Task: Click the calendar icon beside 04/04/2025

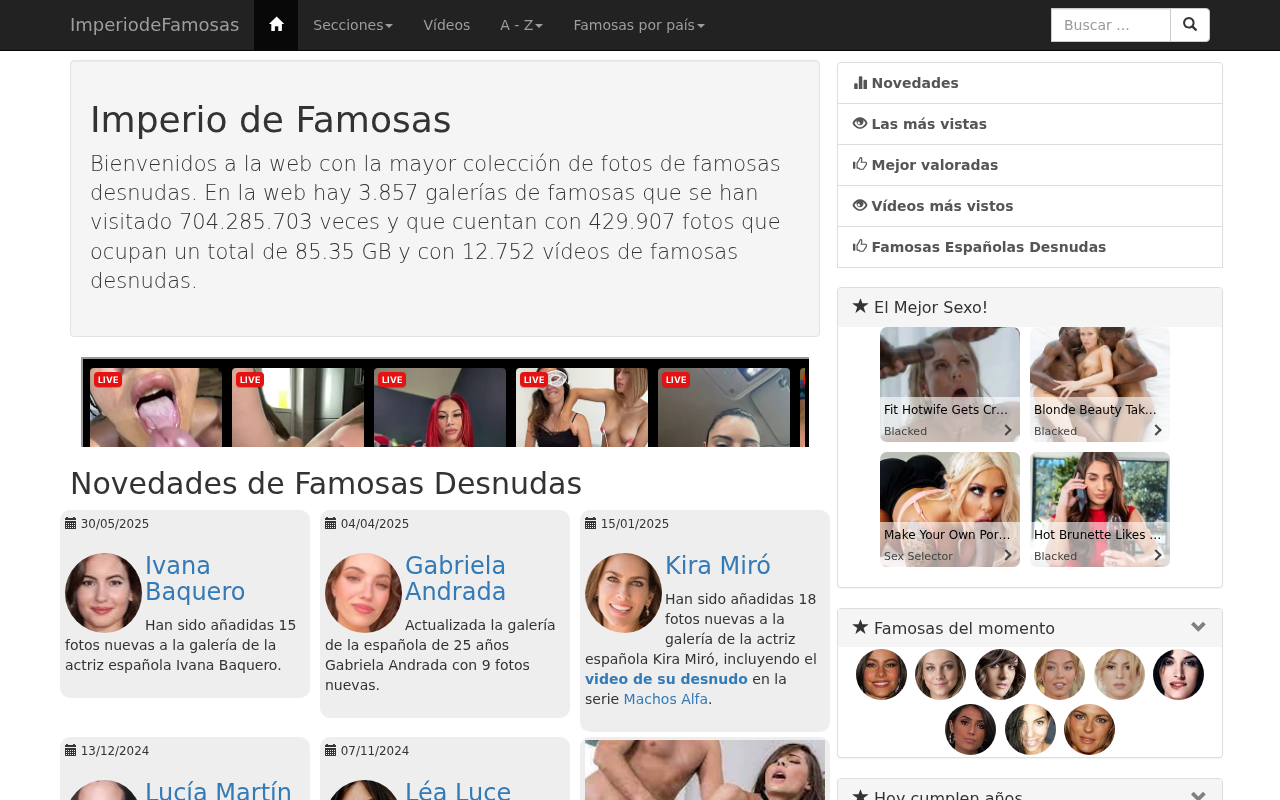Action: (x=331, y=523)
